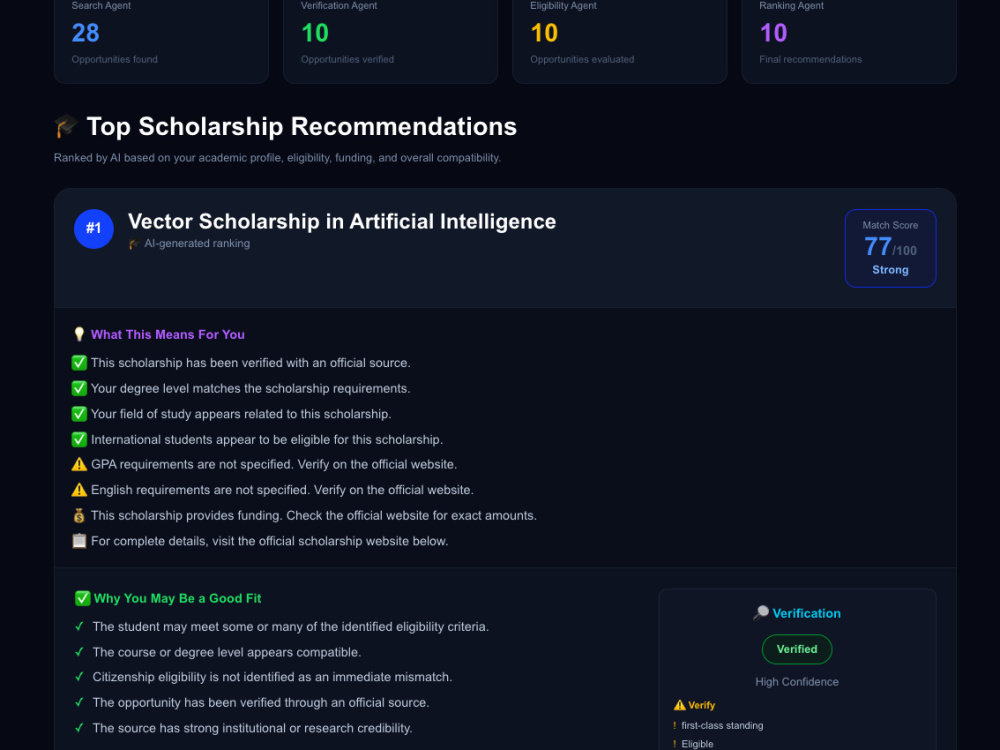Click the clipboard icon beside complete details line
This screenshot has width=1000, height=750.
click(79, 541)
